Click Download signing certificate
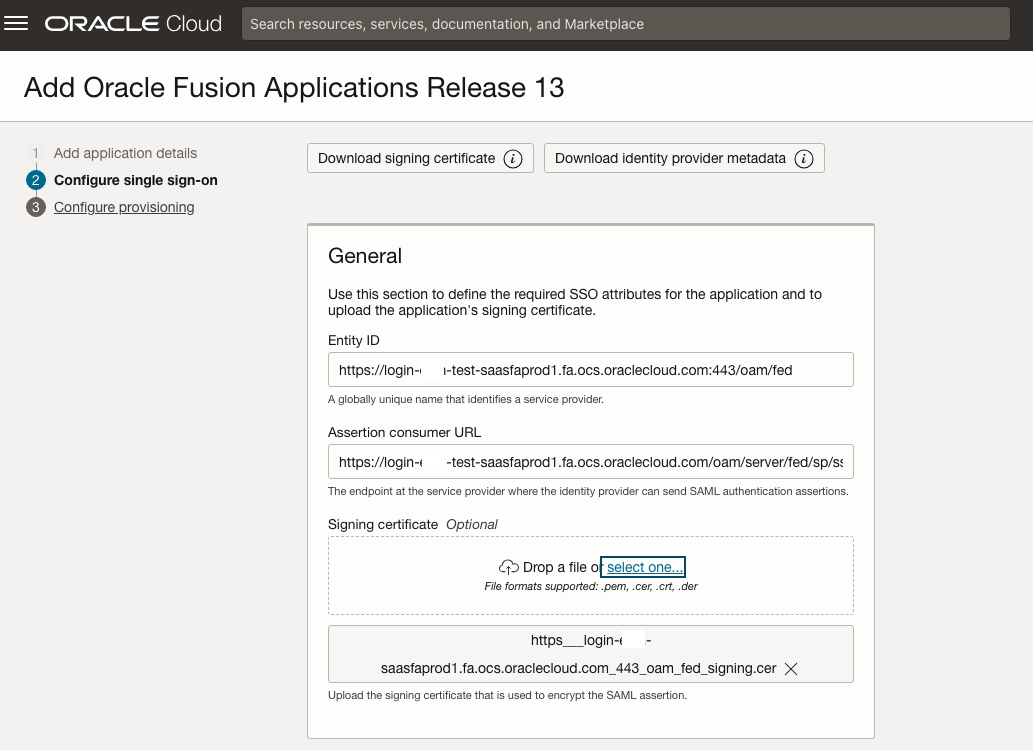The width and height of the screenshot is (1033, 750). 405,158
